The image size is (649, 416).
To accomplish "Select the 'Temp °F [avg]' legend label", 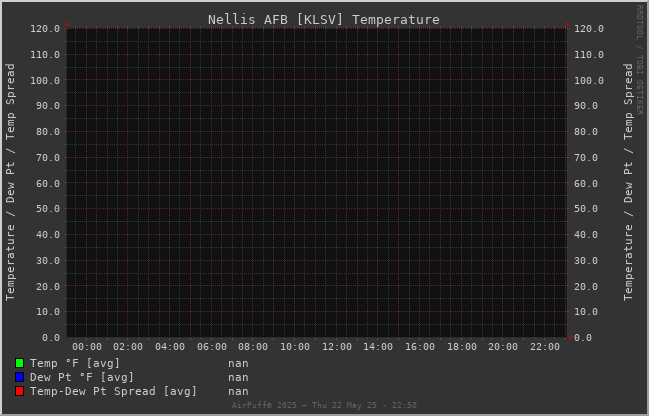I will pos(75,363).
